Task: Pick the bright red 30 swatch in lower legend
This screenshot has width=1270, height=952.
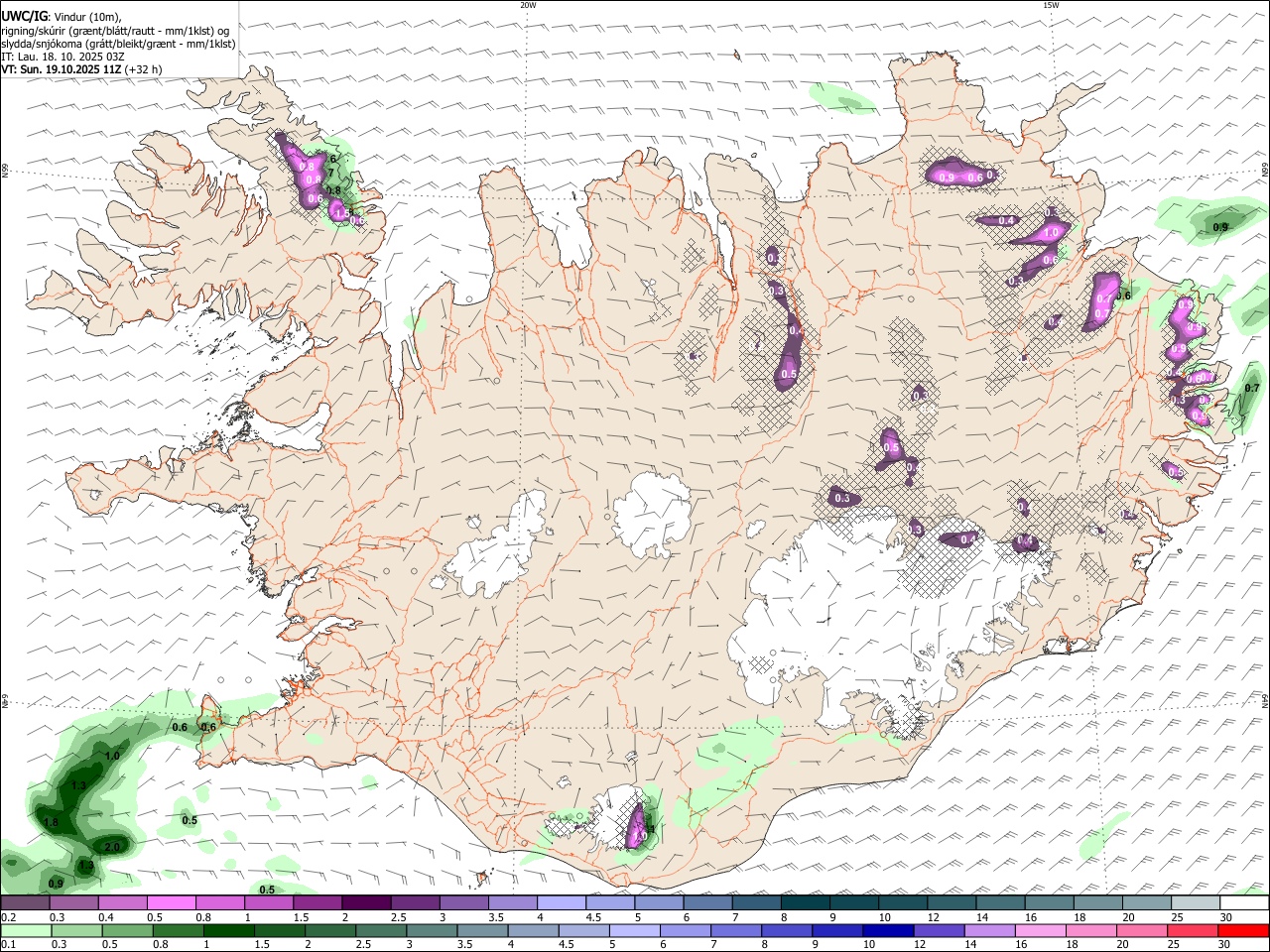Action: [1242, 930]
